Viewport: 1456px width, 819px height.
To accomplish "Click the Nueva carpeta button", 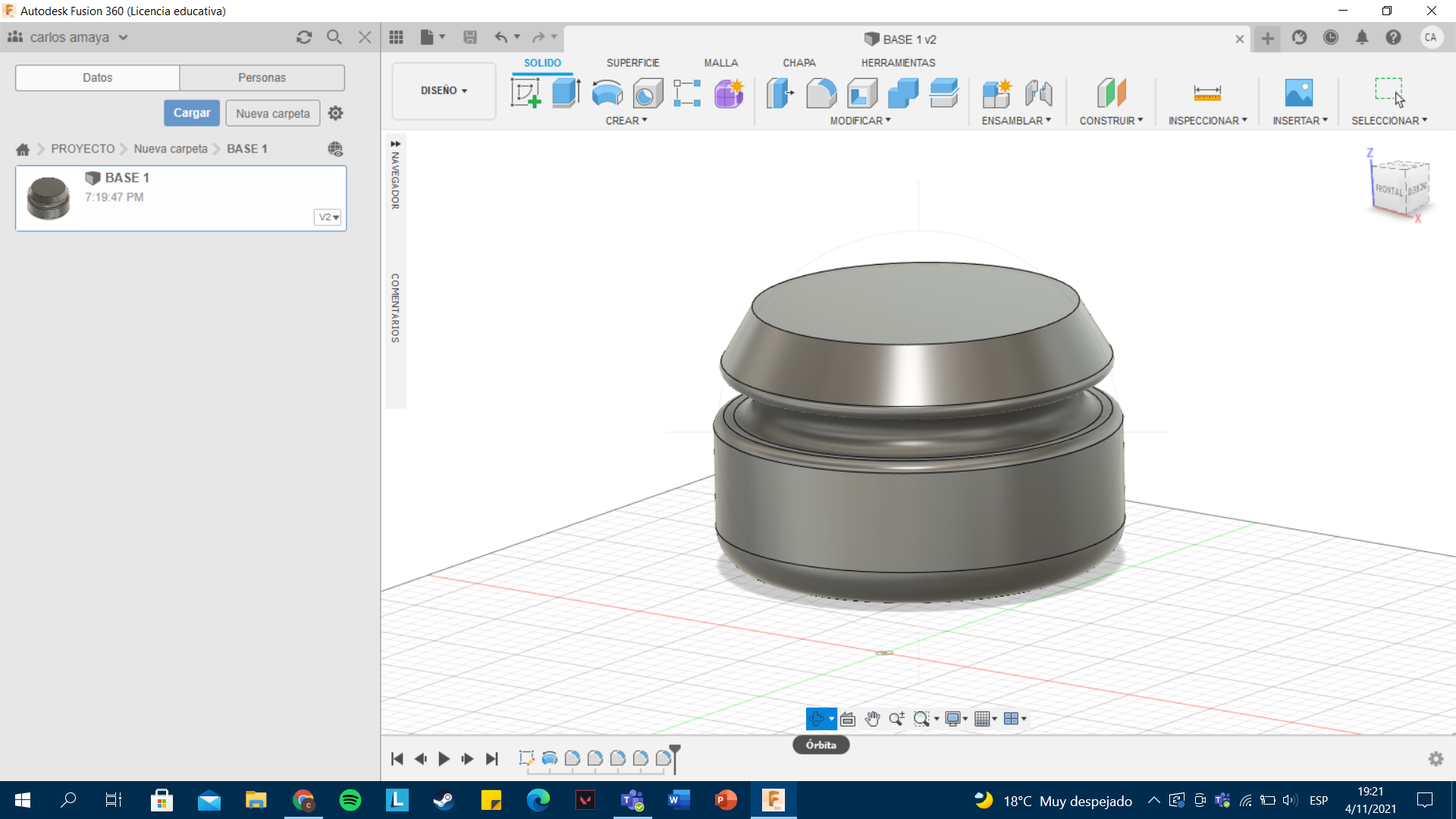I will point(273,113).
